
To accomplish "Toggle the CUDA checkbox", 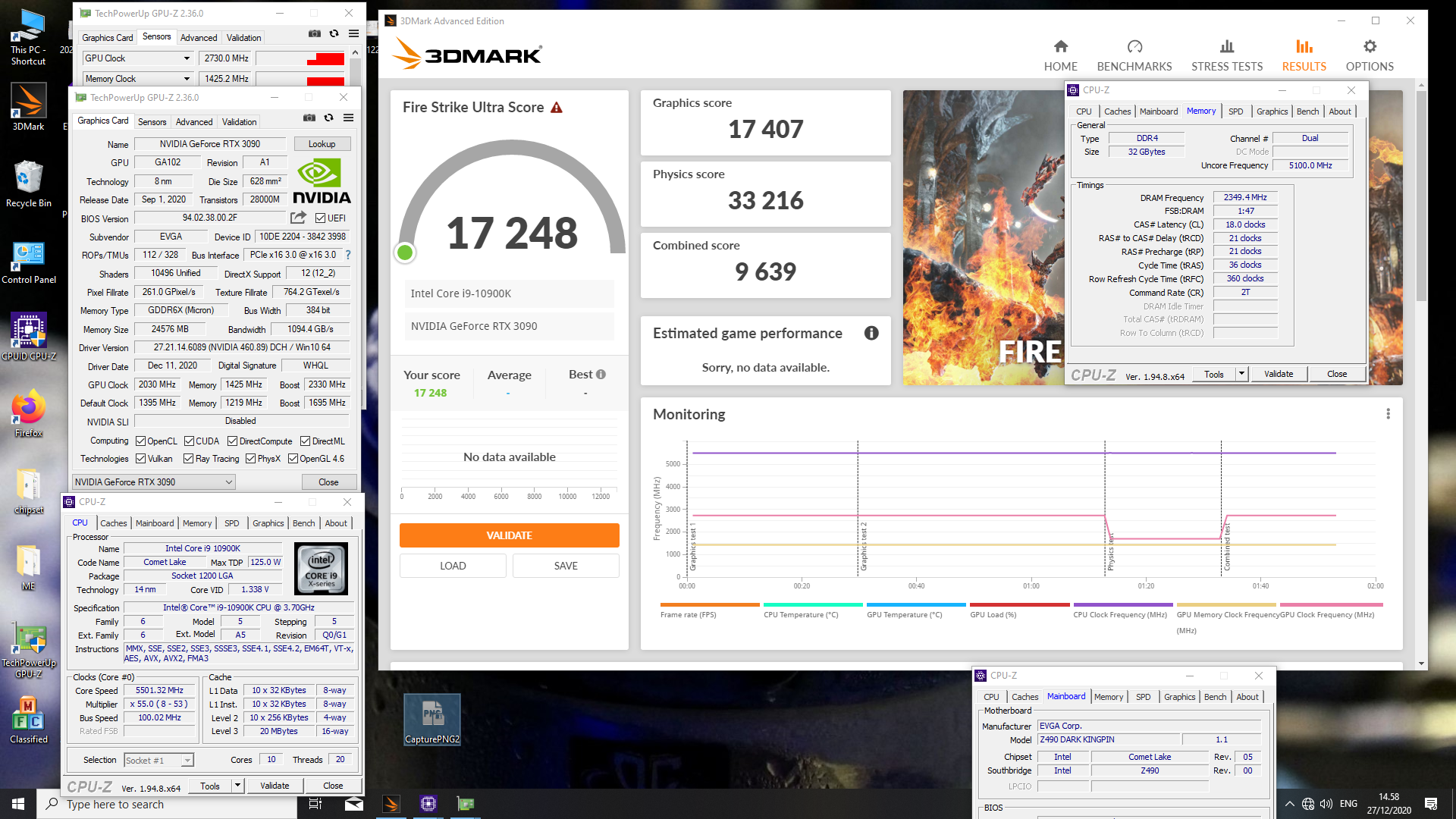I will point(189,441).
